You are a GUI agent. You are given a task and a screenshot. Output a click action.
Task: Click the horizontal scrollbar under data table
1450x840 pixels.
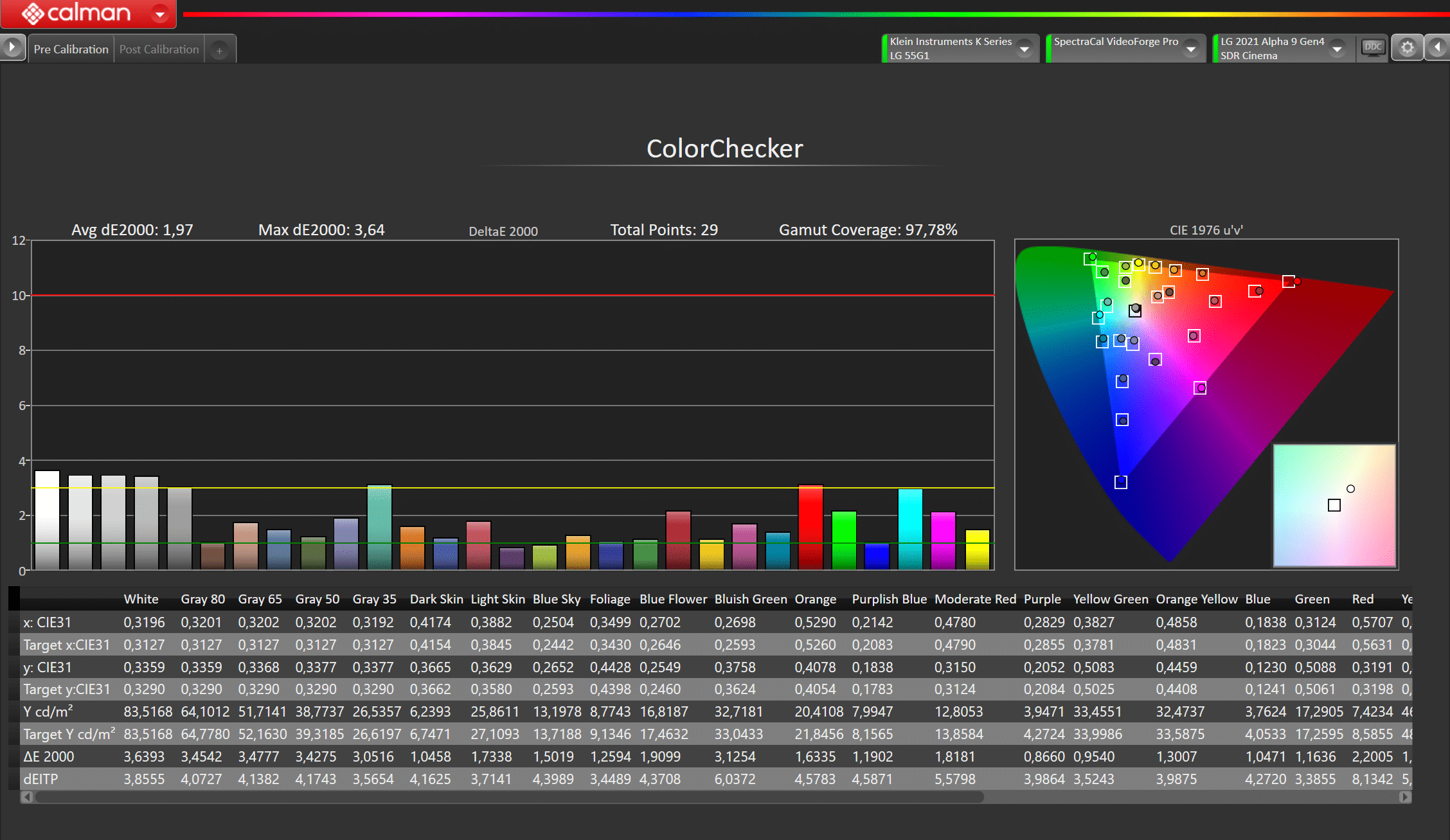[508, 797]
